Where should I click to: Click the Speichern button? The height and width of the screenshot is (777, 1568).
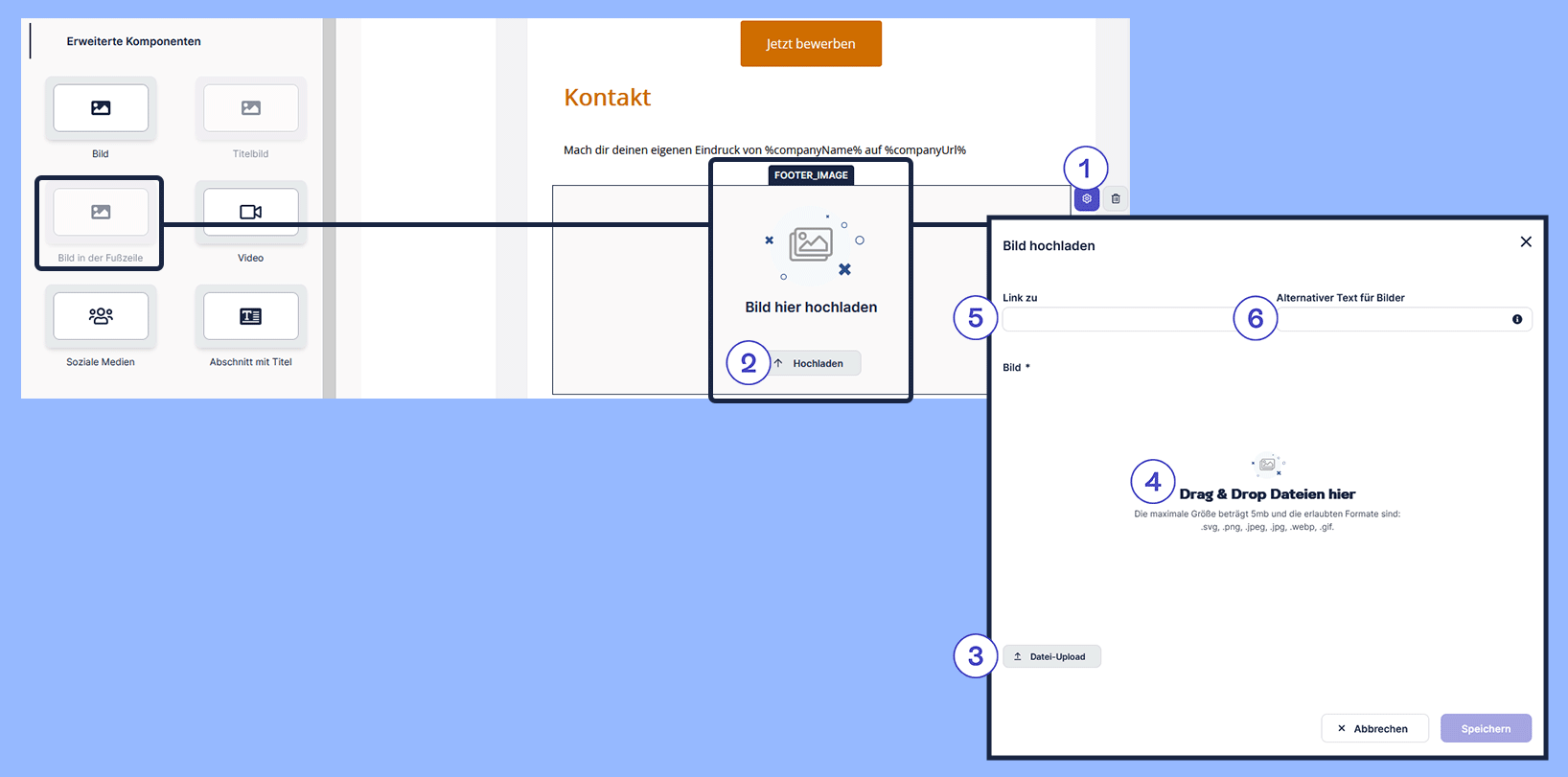click(1486, 728)
